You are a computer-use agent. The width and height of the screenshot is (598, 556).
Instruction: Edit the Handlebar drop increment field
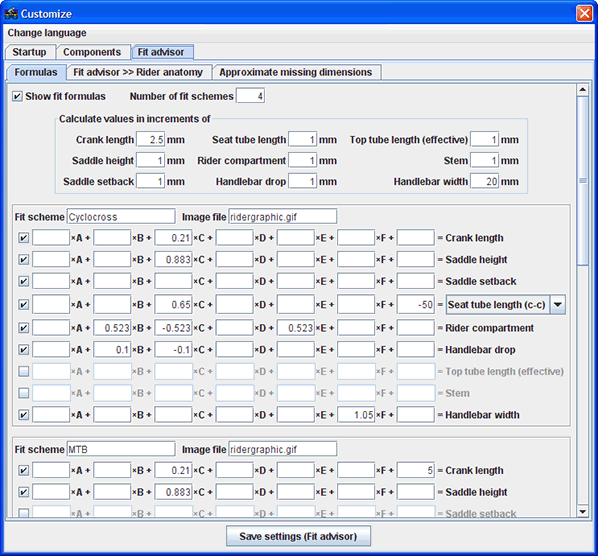[x=302, y=182]
